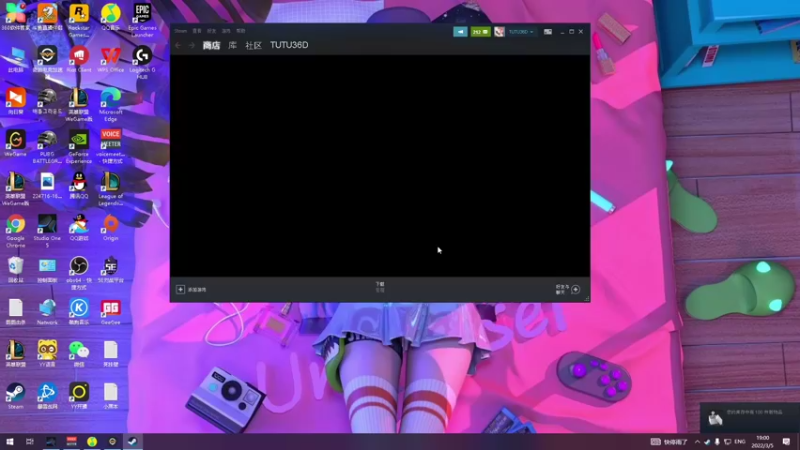Open the Rockstar Games launcher desktop icon
The width and height of the screenshot is (800, 450).
(x=79, y=21)
